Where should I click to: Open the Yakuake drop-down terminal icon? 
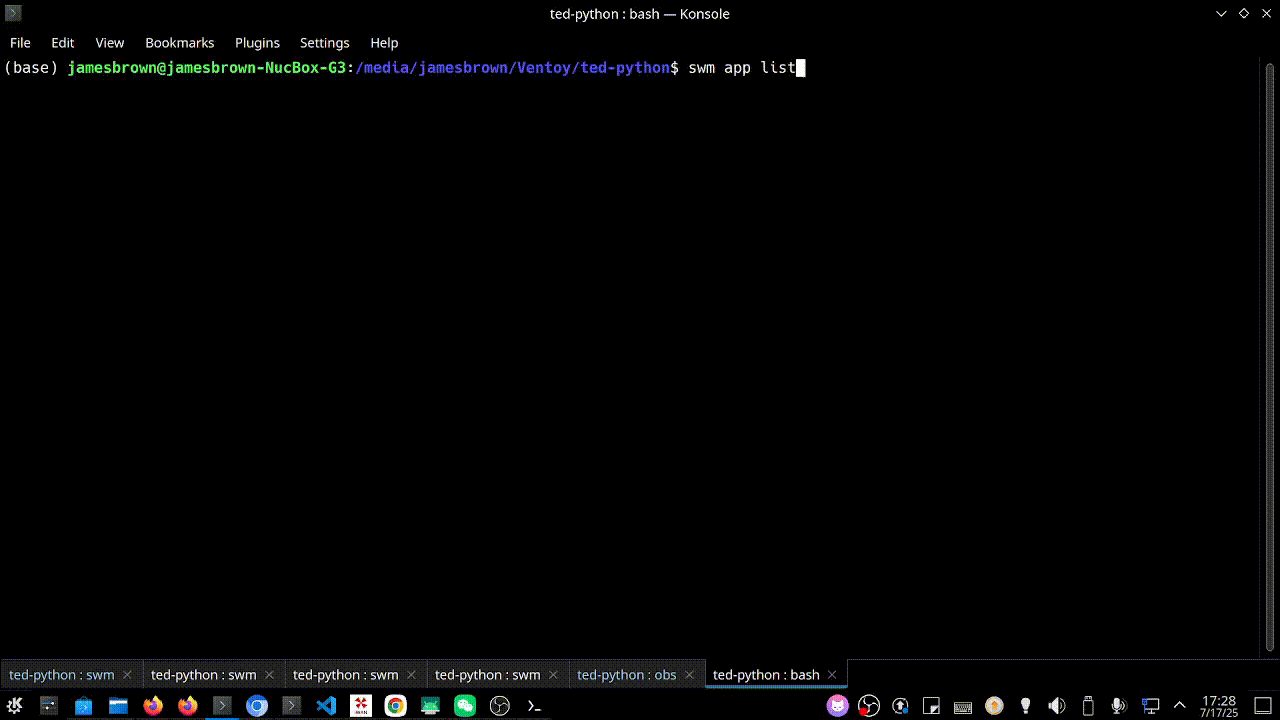(x=533, y=706)
